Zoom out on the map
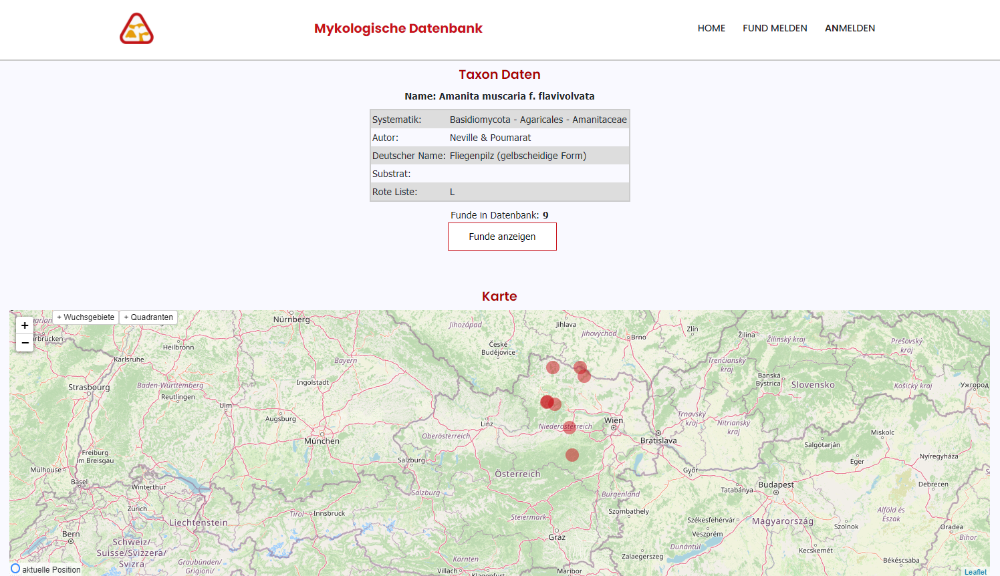Image resolution: width=1000 pixels, height=576 pixels. [x=25, y=343]
